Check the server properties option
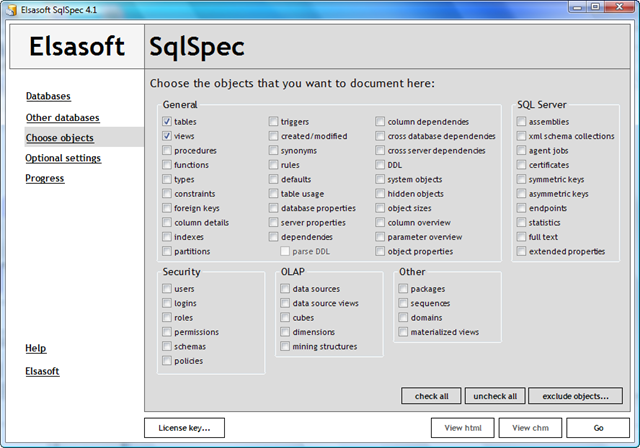 (273, 222)
